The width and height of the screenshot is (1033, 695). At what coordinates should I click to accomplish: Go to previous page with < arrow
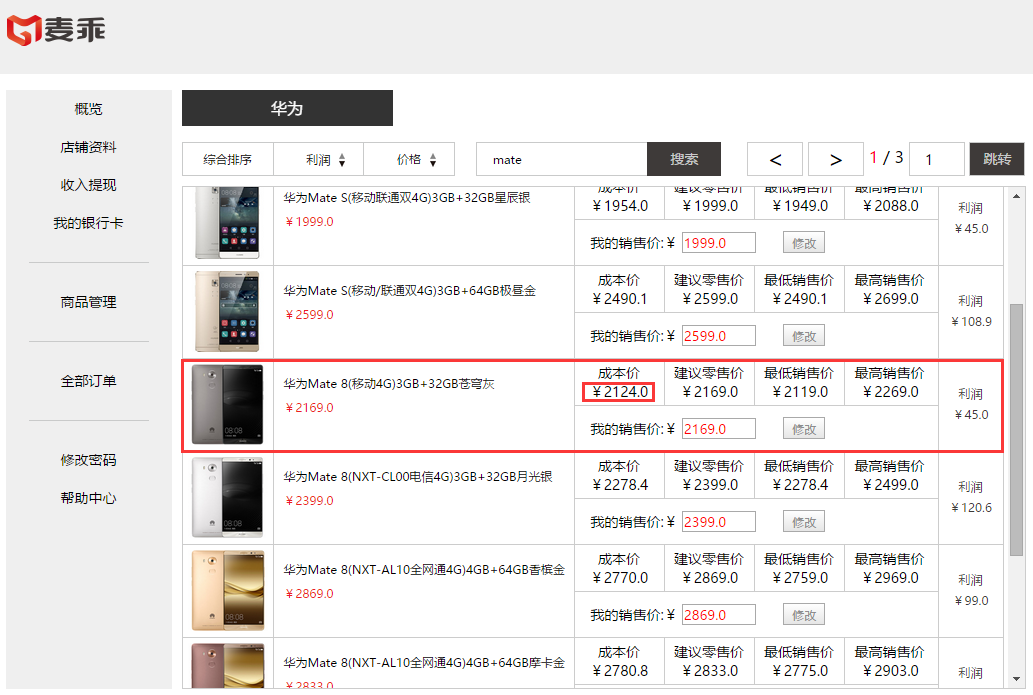coord(775,160)
